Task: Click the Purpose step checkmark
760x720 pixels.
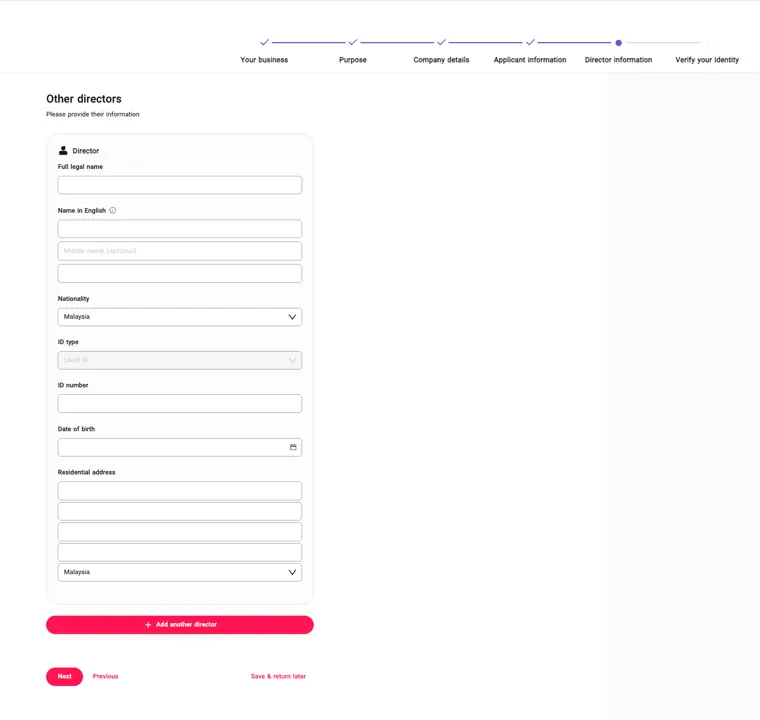Action: (x=353, y=43)
